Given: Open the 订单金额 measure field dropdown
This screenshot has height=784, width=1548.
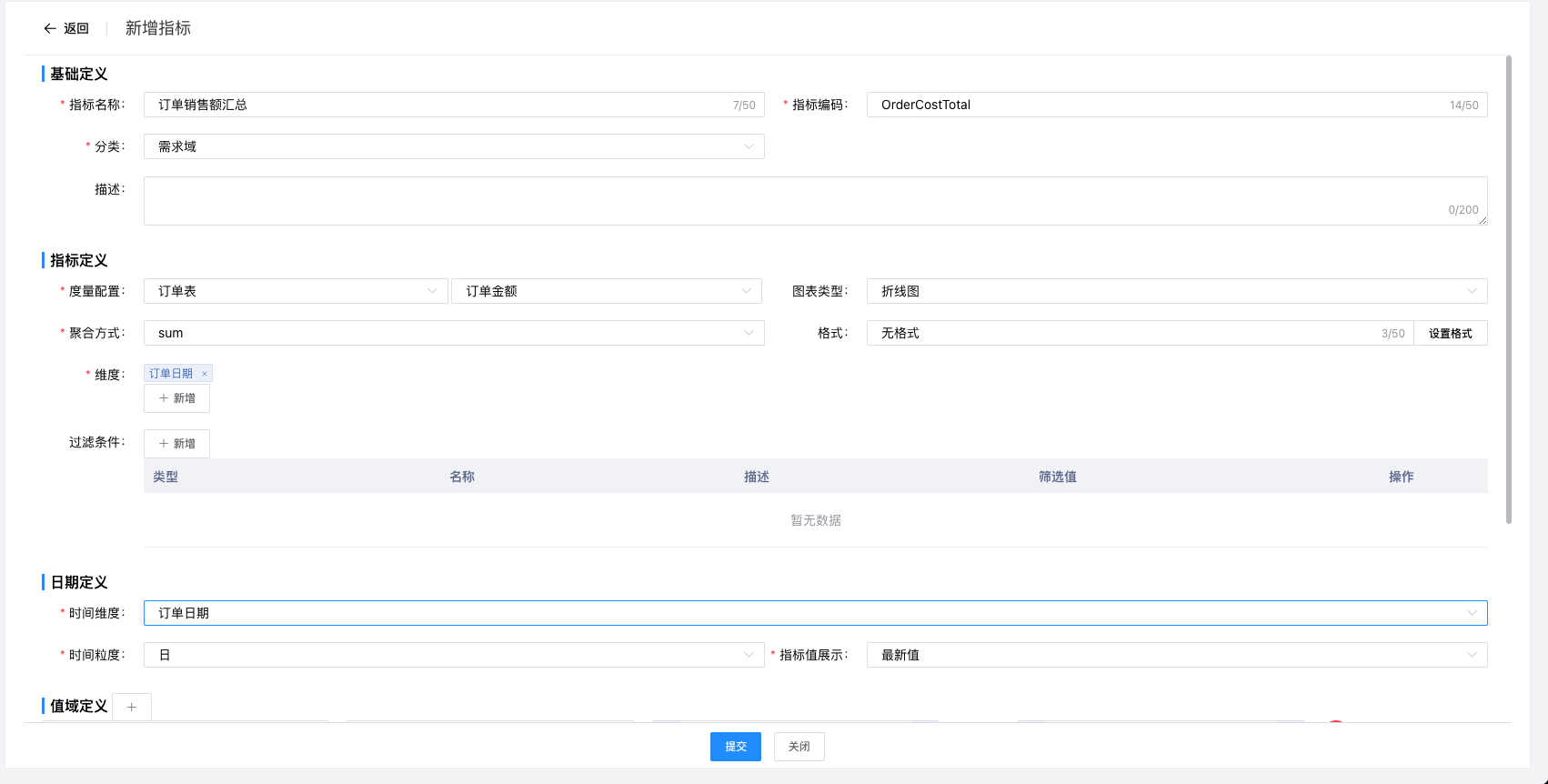Looking at the screenshot, I should coord(607,291).
